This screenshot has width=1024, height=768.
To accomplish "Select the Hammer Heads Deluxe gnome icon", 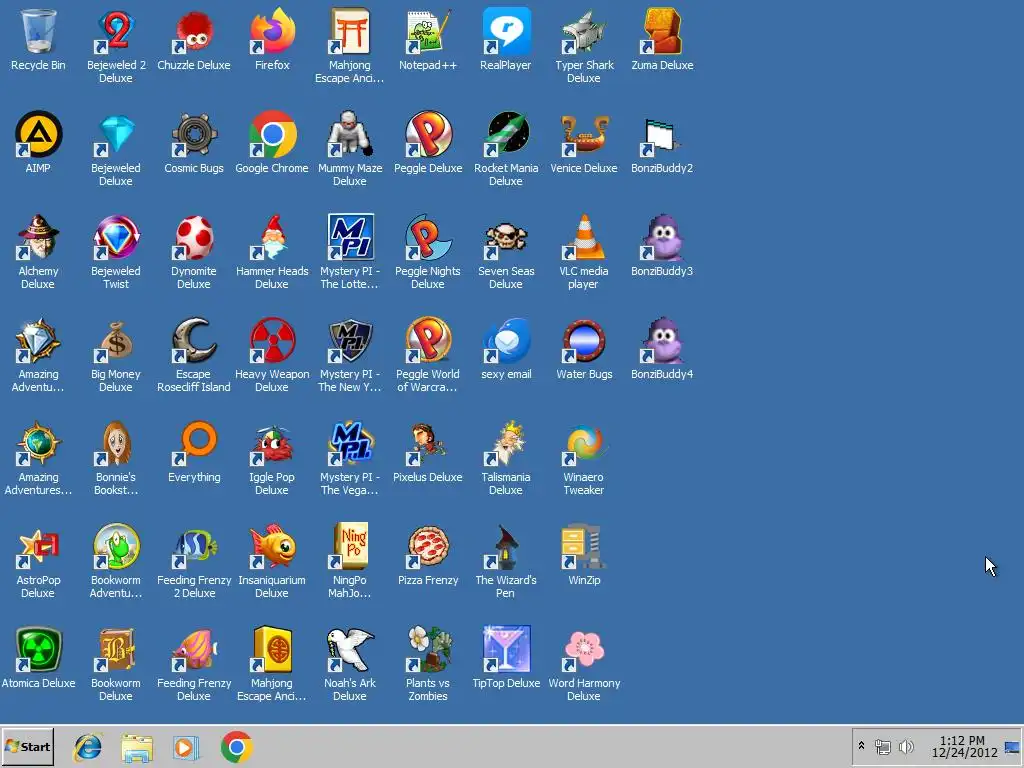I will pos(272,237).
